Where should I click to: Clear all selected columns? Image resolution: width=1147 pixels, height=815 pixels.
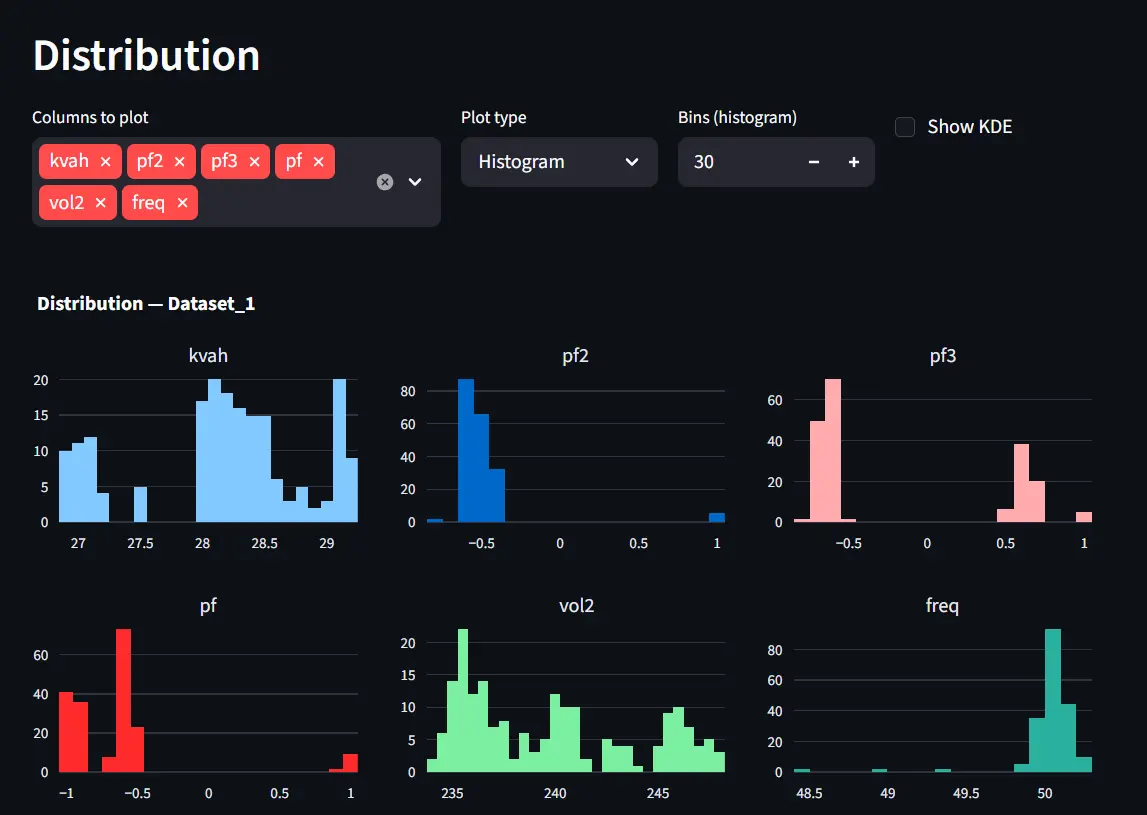pos(385,181)
